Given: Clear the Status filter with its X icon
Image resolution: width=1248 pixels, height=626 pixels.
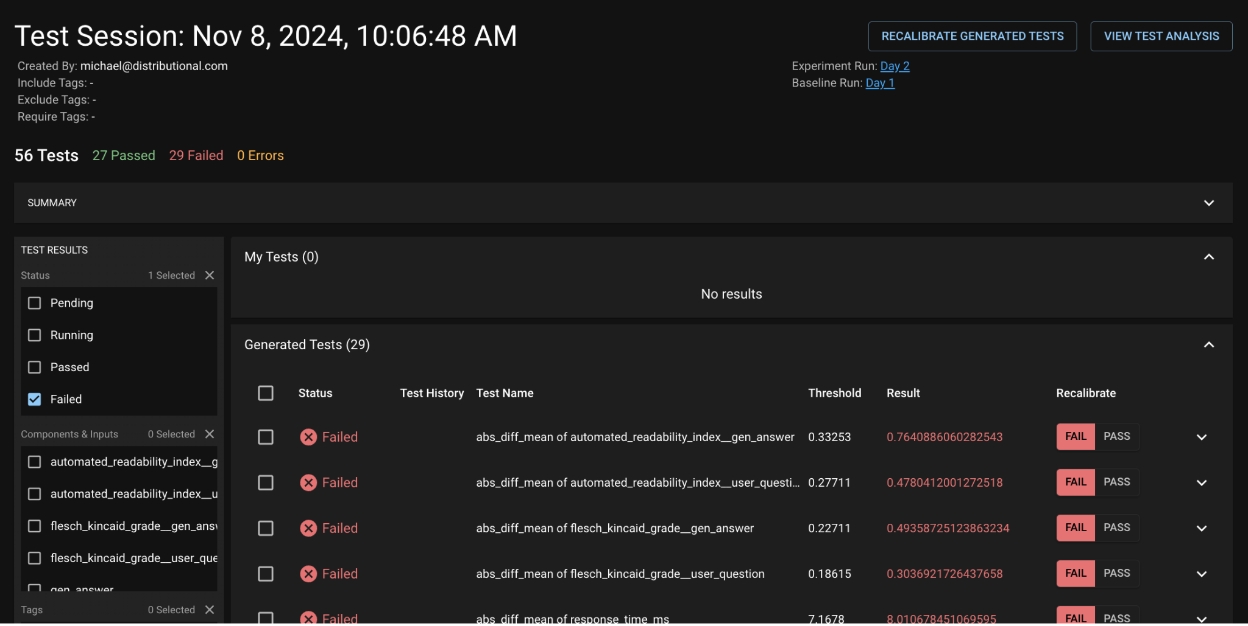Looking at the screenshot, I should [x=209, y=275].
